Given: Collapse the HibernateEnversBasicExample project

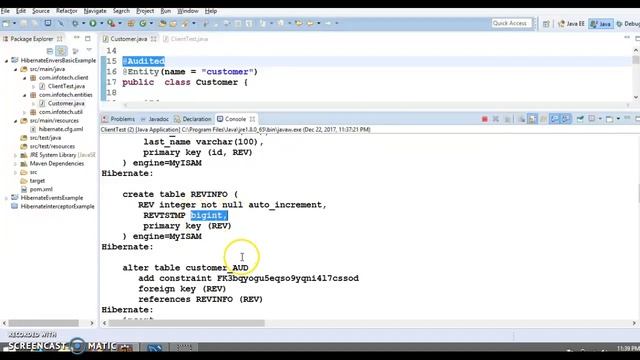Looking at the screenshot, I should (x=6, y=60).
